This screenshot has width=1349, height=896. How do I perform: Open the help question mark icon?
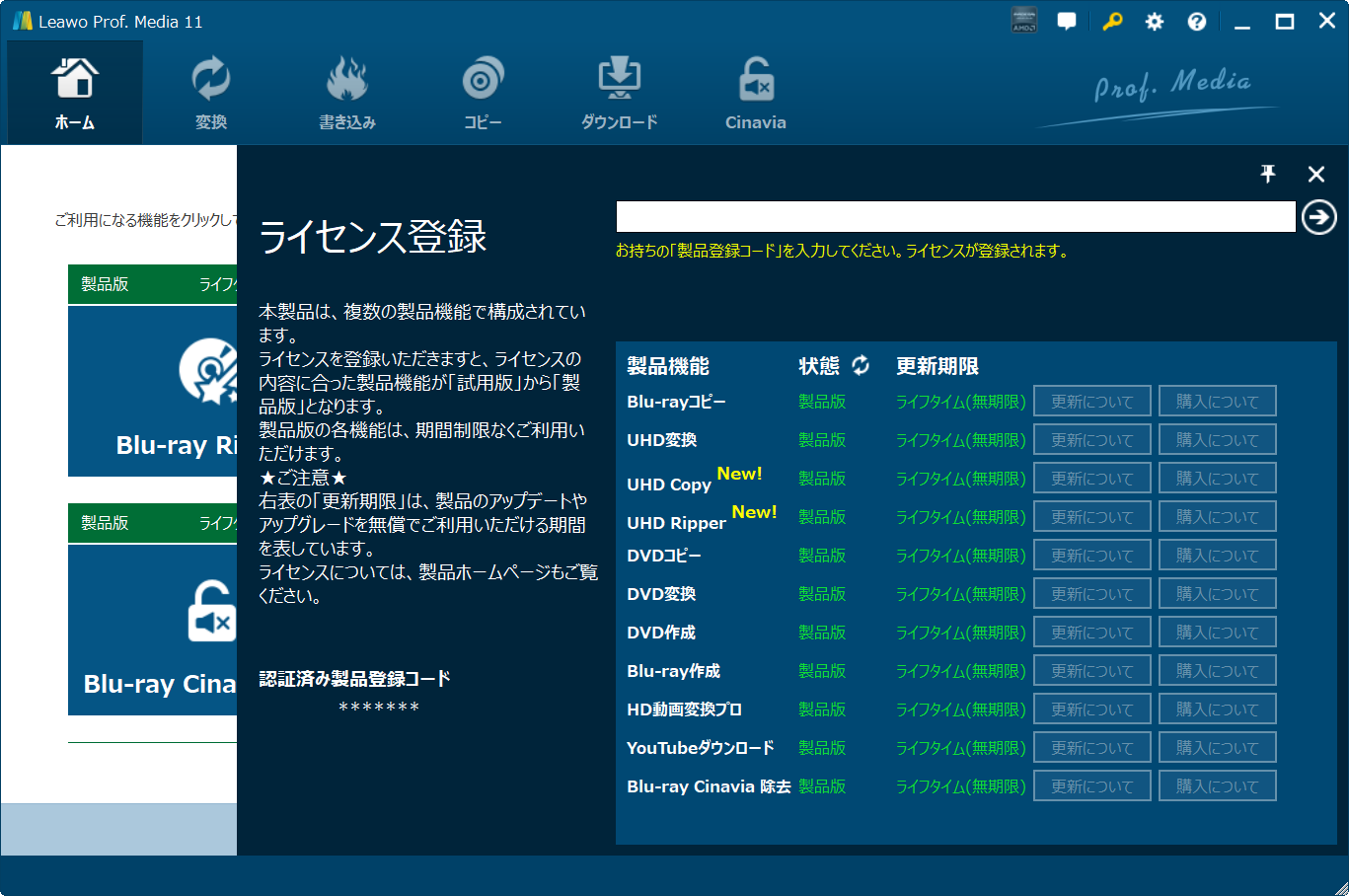1196,22
